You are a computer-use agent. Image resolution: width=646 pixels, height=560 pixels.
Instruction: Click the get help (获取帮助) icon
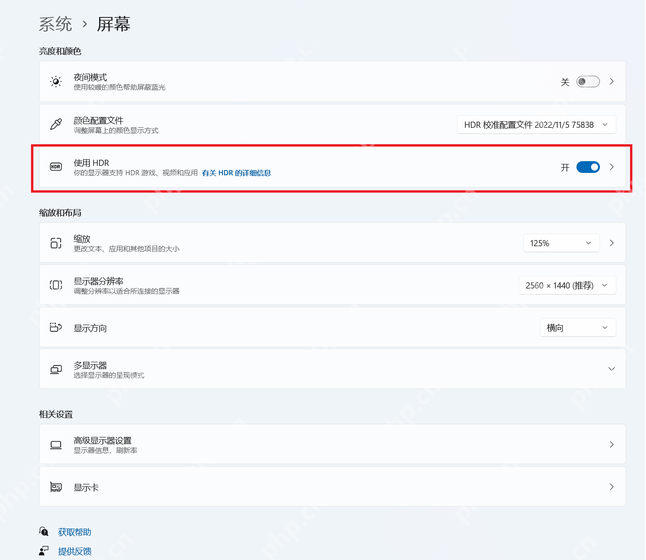pos(44,531)
